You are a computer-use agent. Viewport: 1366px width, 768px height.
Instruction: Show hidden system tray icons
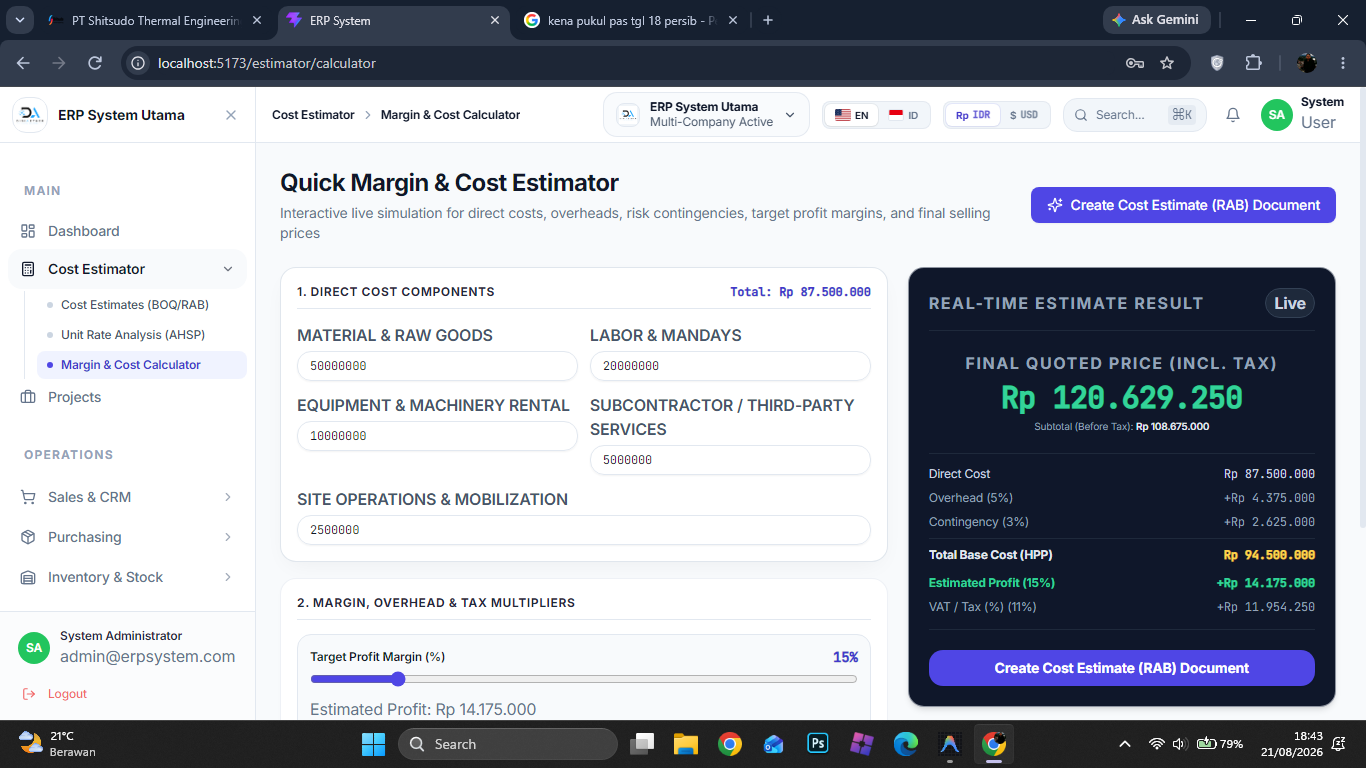pyautogui.click(x=1125, y=744)
